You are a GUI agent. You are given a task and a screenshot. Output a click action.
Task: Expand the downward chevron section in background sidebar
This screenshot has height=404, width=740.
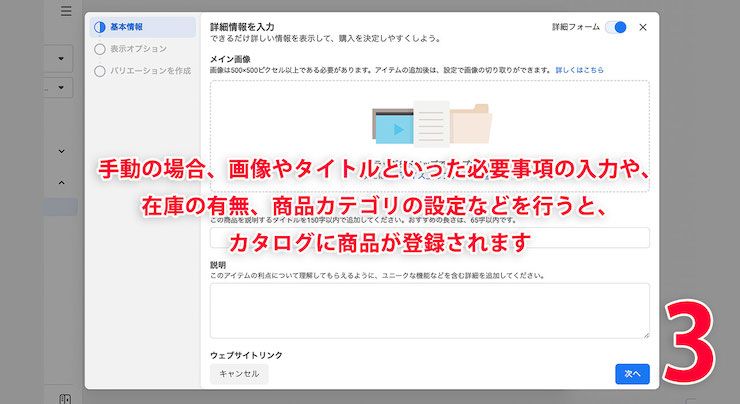[61, 152]
